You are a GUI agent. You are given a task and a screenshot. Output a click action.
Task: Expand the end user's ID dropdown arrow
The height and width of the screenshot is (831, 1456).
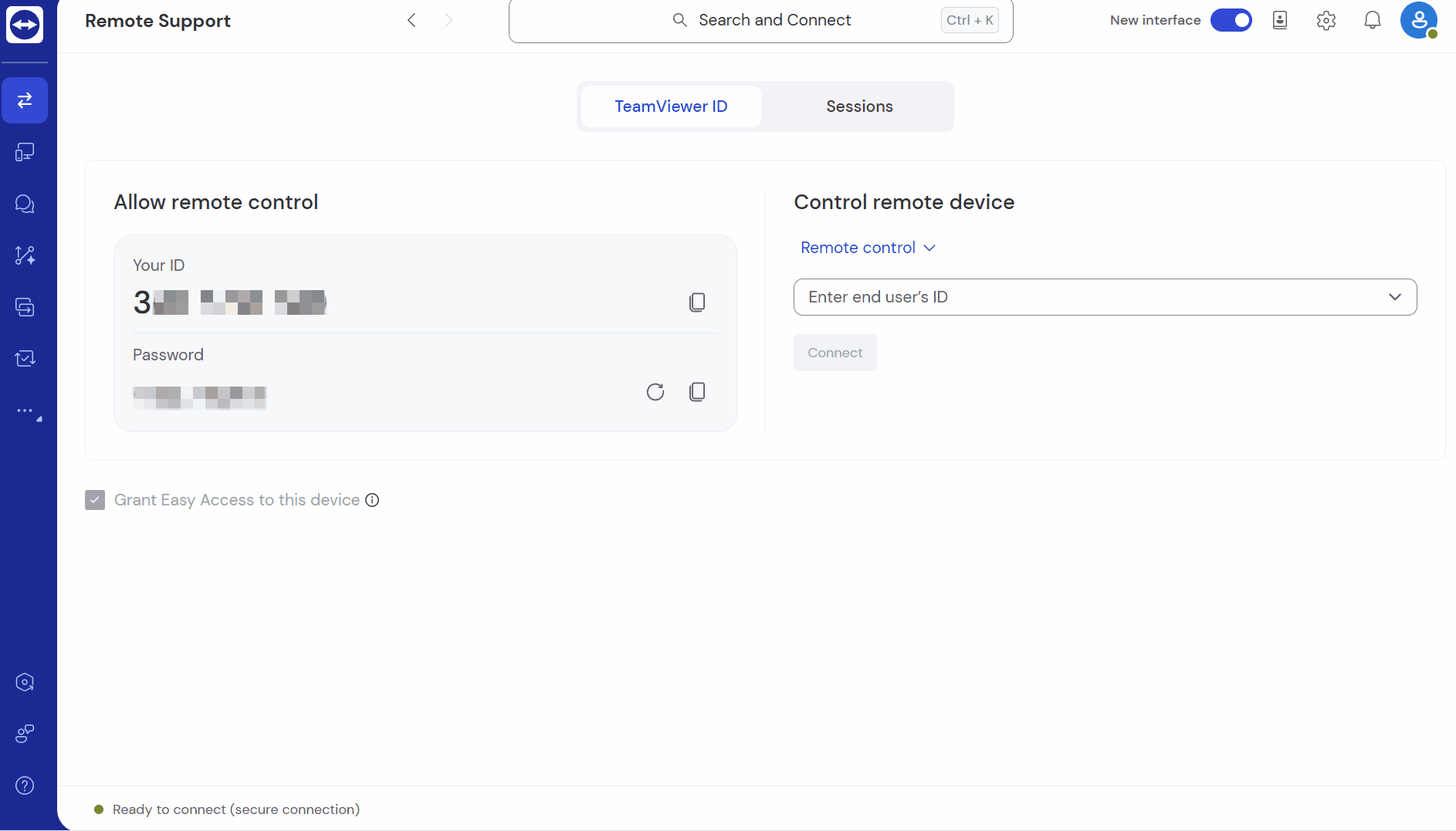(1395, 297)
